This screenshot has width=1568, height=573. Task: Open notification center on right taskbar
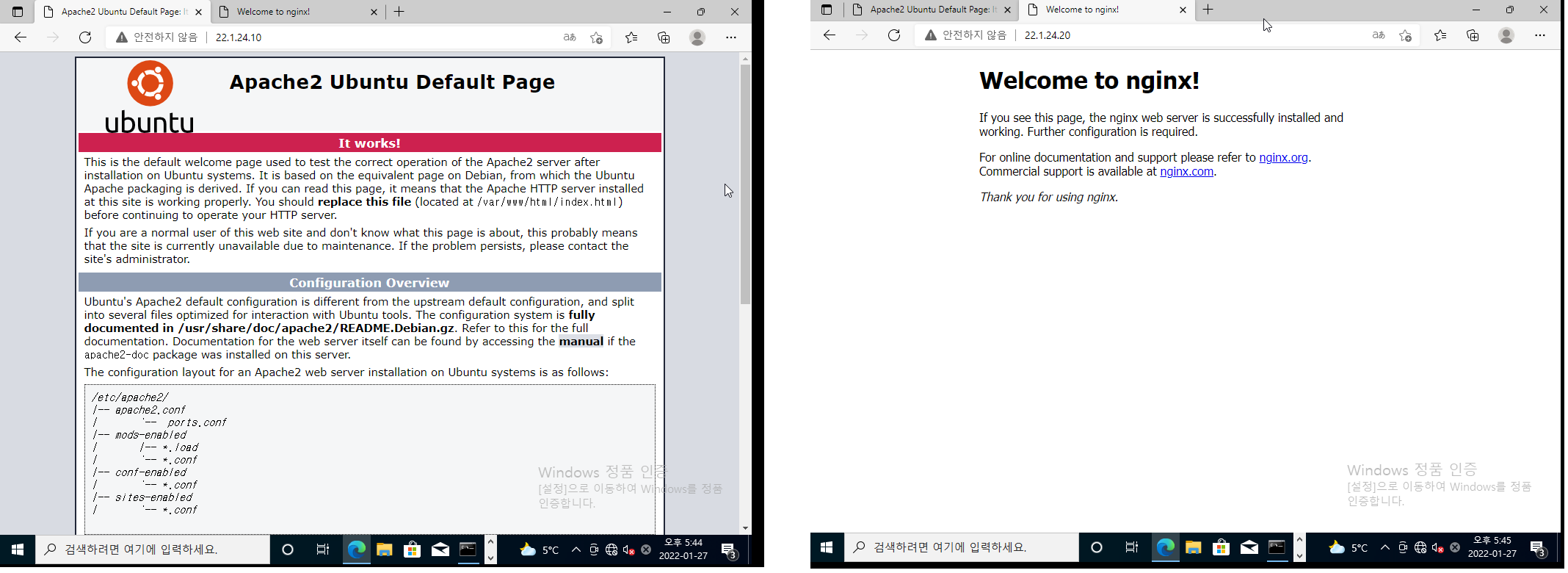[1538, 547]
